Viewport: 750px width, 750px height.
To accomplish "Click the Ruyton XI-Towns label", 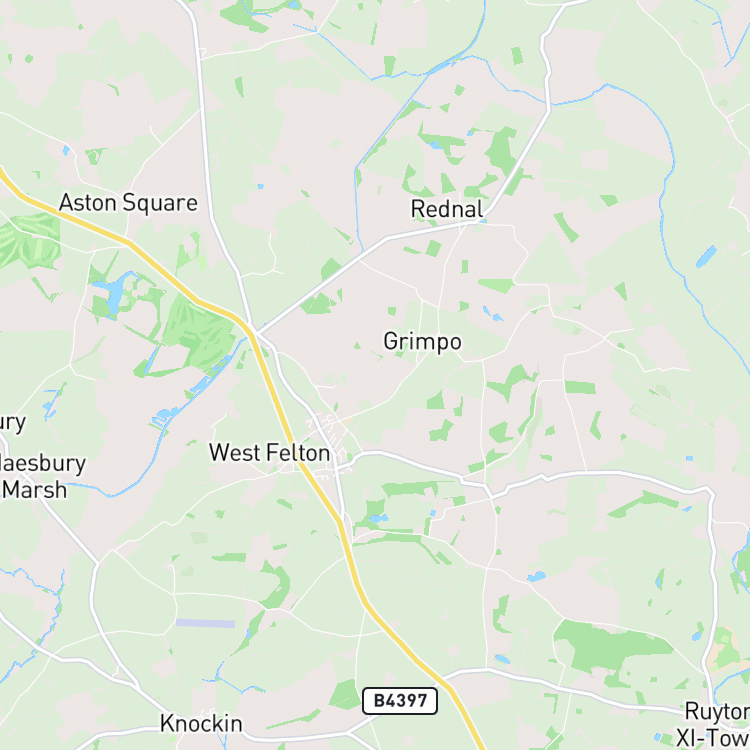I will 713,724.
